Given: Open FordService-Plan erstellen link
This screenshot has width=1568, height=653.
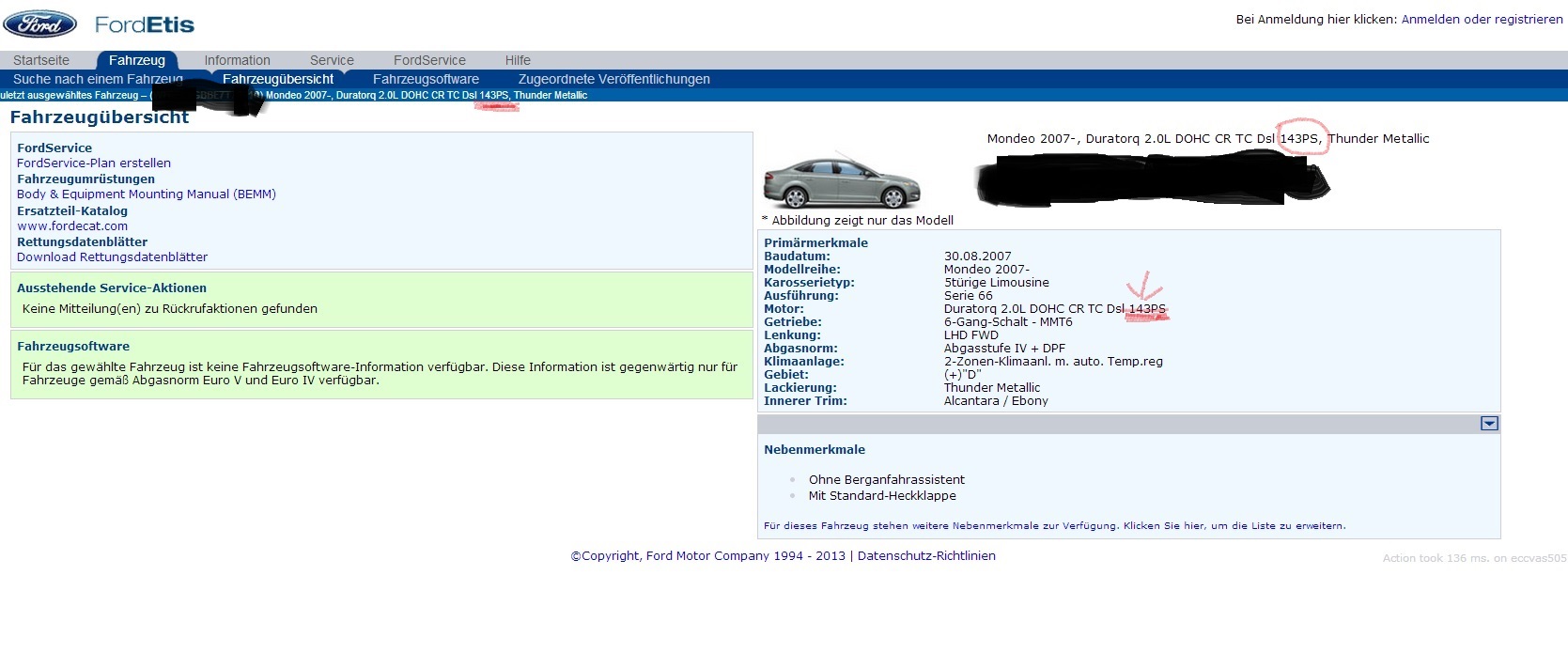Looking at the screenshot, I should pos(94,163).
